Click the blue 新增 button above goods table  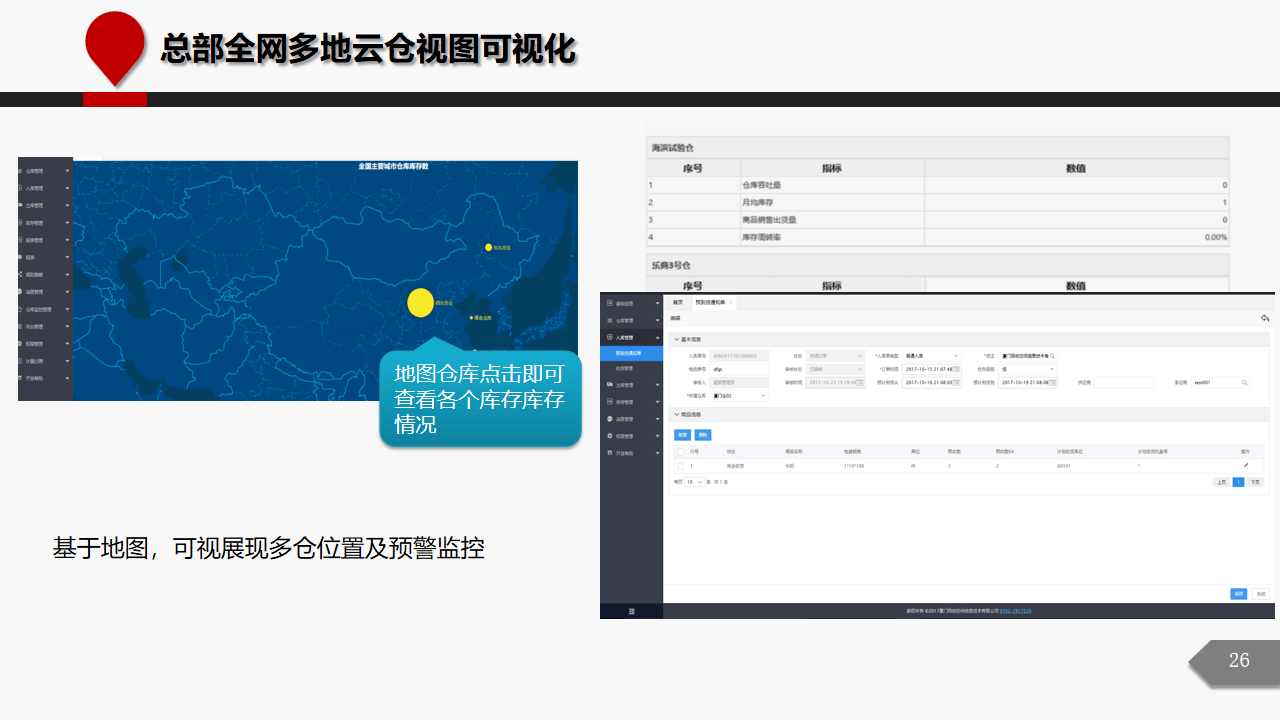(682, 435)
